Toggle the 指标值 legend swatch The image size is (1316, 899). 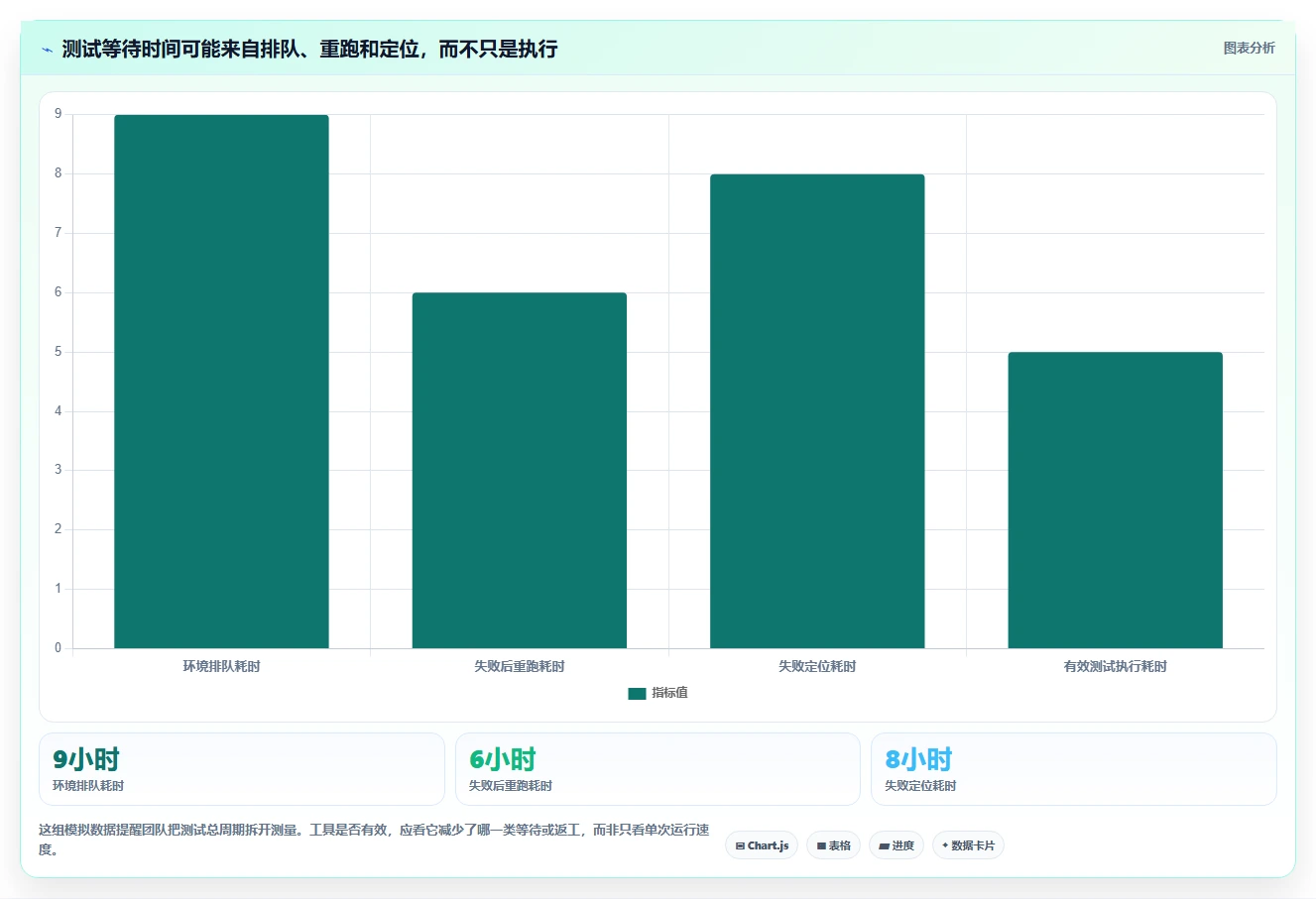(x=637, y=694)
